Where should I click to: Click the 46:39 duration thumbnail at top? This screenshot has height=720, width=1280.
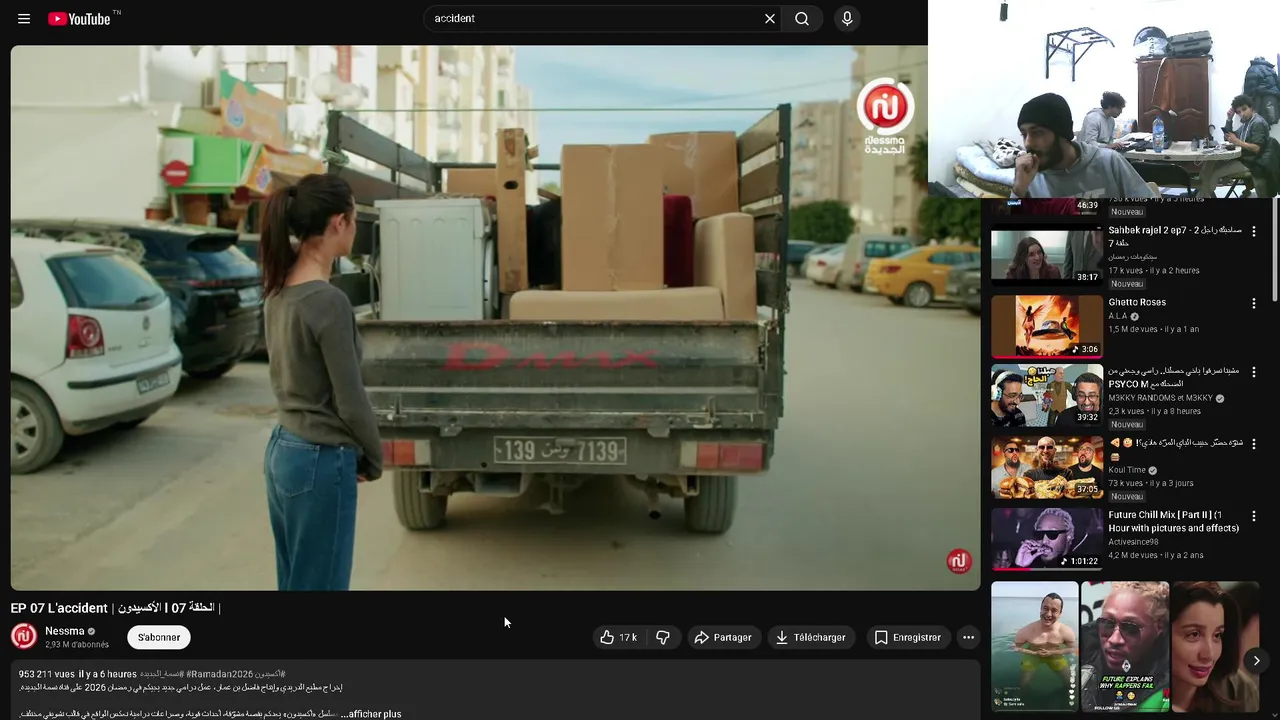(1046, 207)
